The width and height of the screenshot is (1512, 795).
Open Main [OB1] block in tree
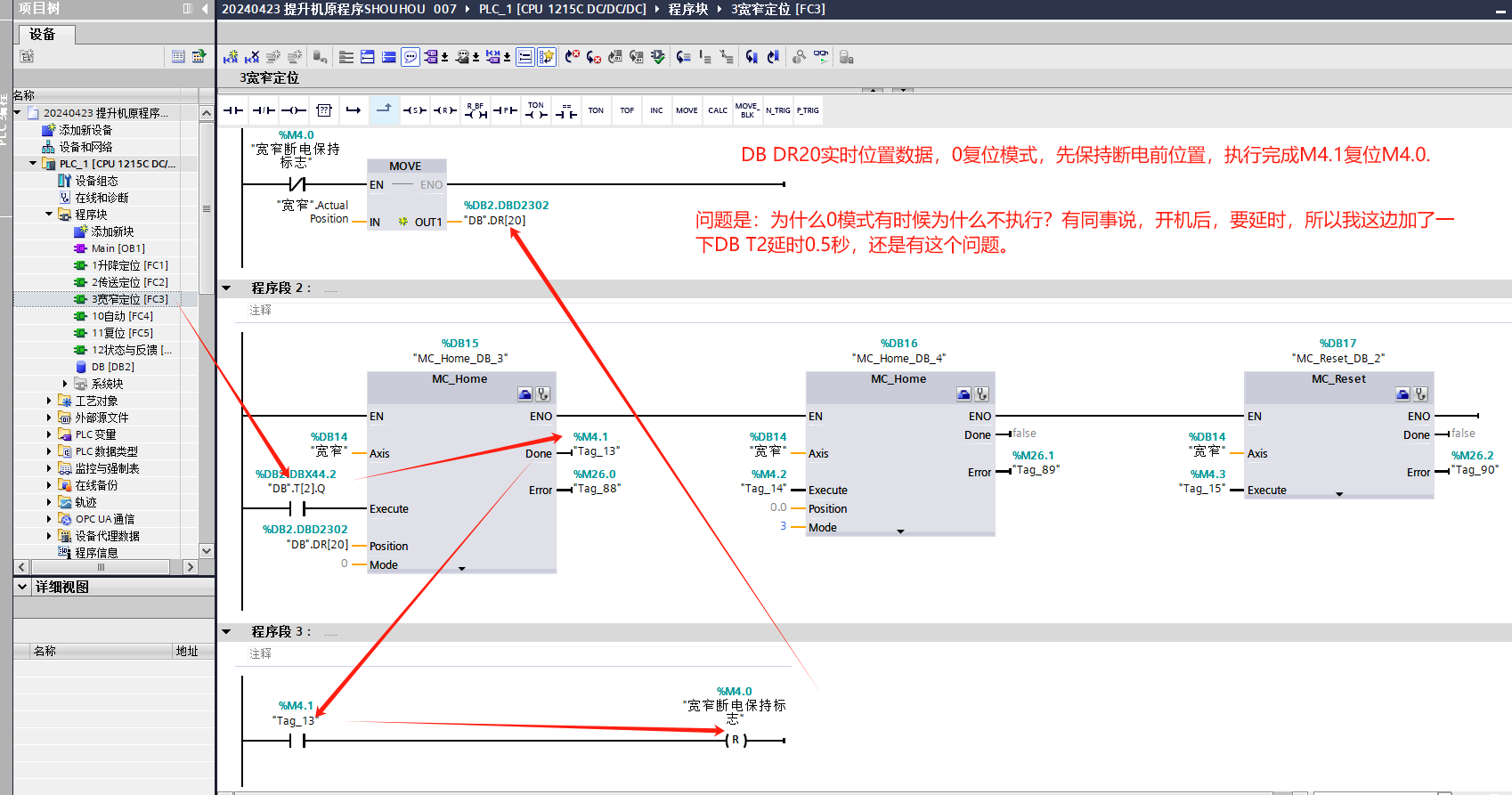[118, 248]
